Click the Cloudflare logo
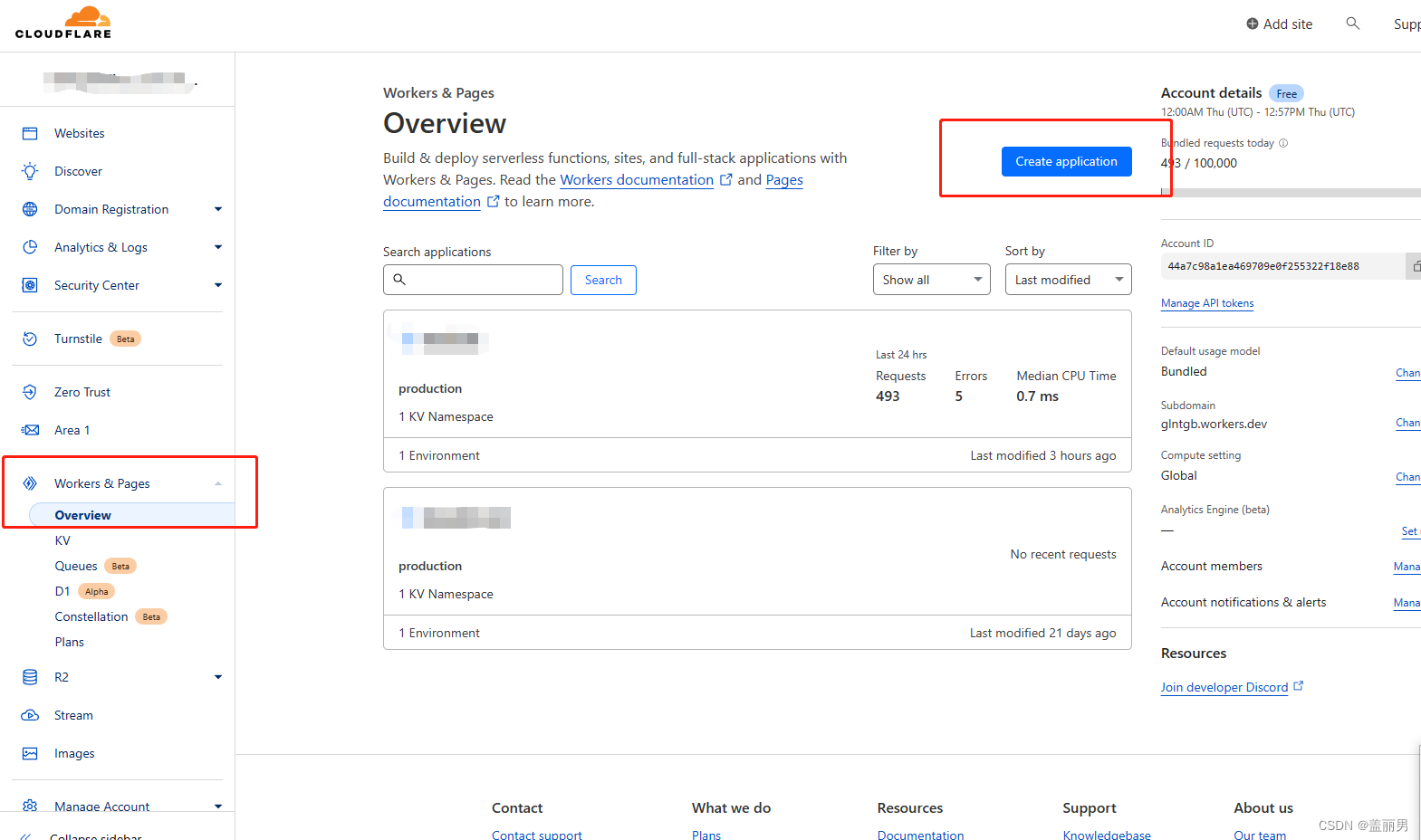The height and width of the screenshot is (840, 1421). click(x=63, y=23)
